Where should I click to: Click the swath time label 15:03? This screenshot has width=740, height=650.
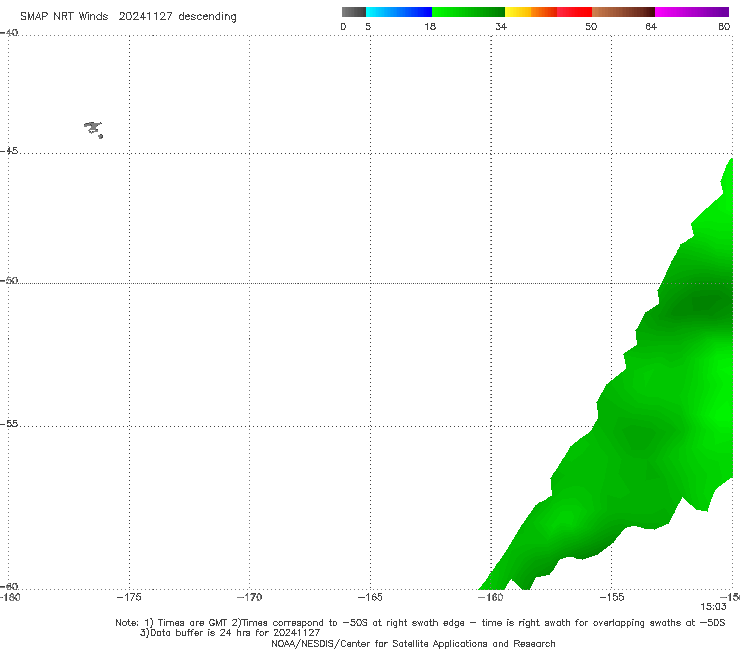point(713,607)
